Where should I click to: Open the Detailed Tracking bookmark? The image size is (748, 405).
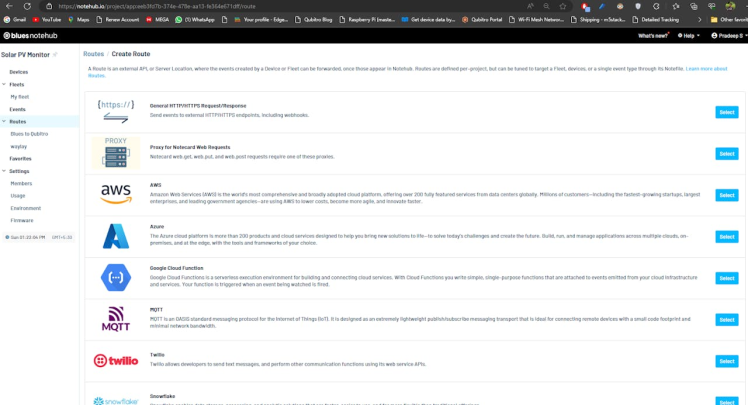[x=655, y=20]
